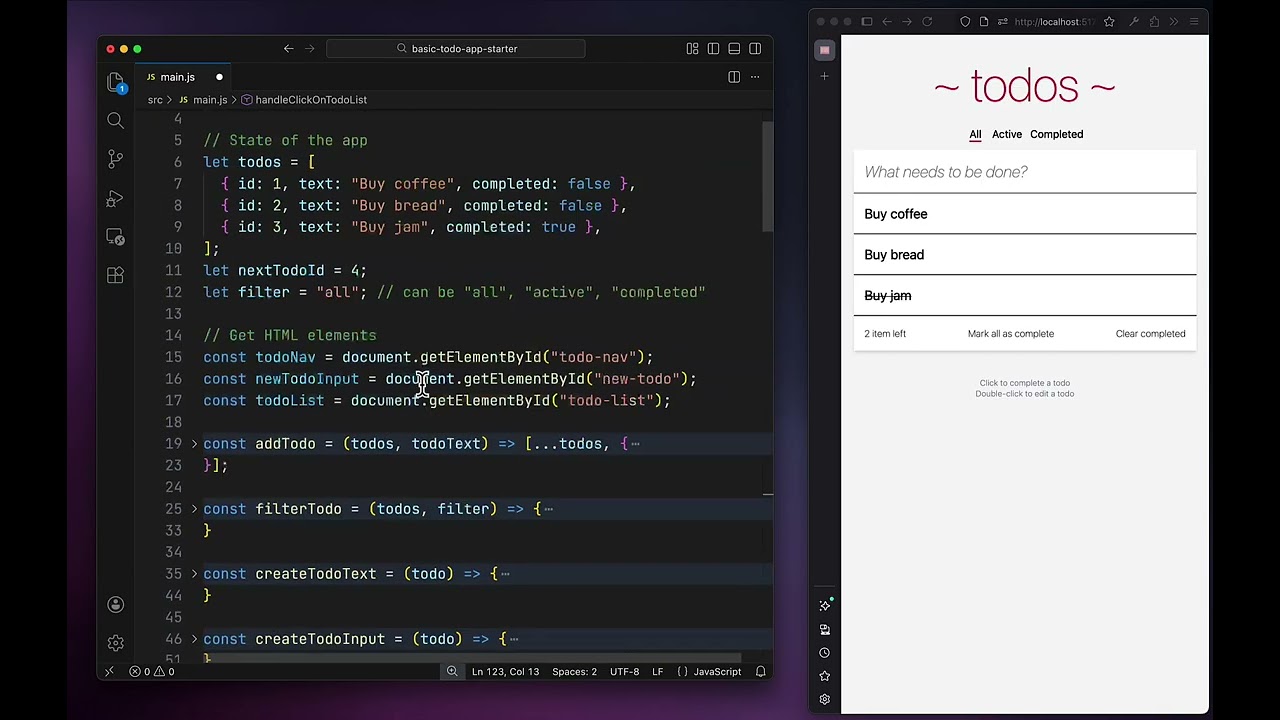Toggle the browser sidebar panel icon
Viewport: 1280px width, 720px height.
tap(867, 22)
